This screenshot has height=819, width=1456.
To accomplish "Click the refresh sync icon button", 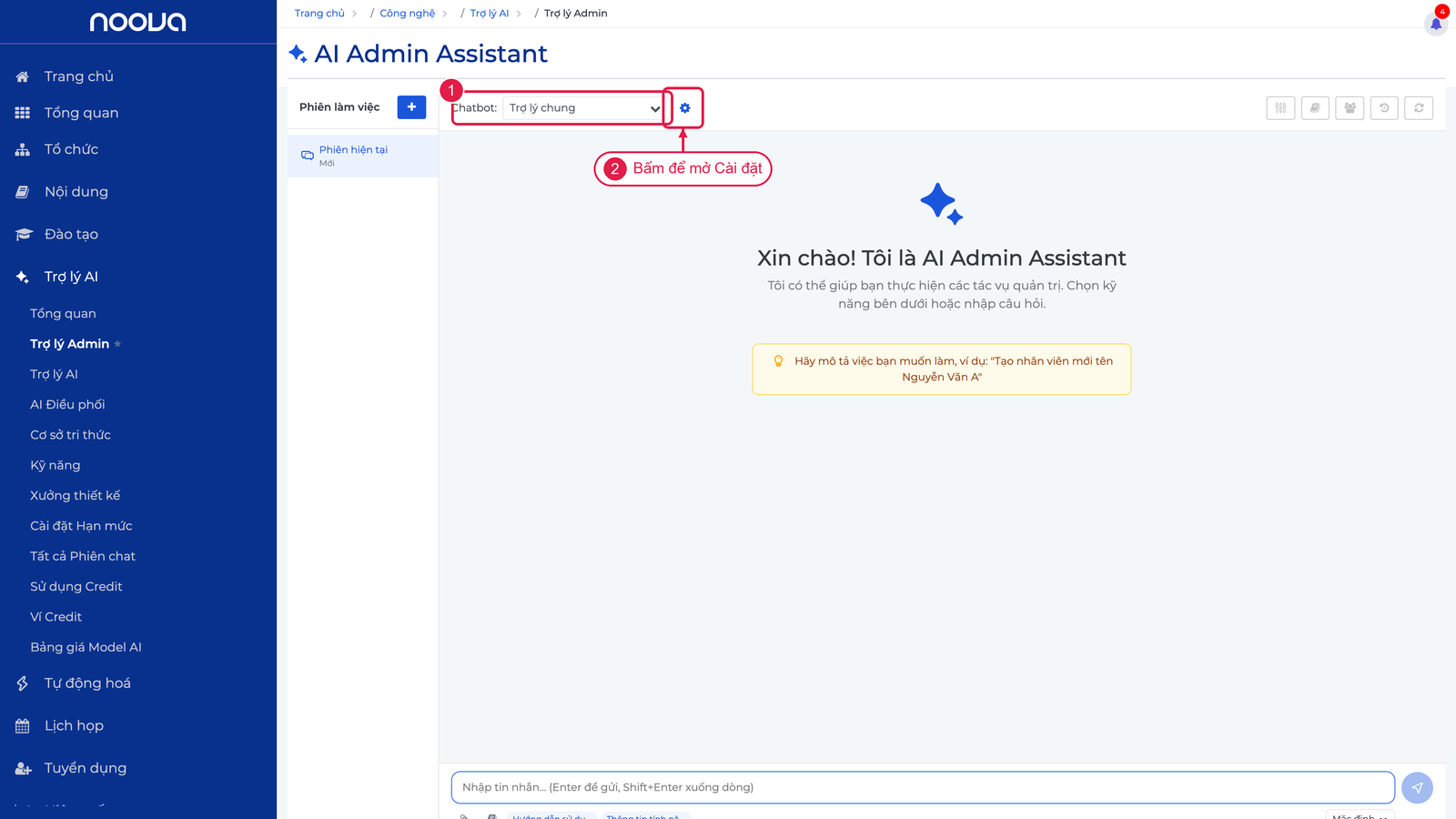I will coord(1419,108).
